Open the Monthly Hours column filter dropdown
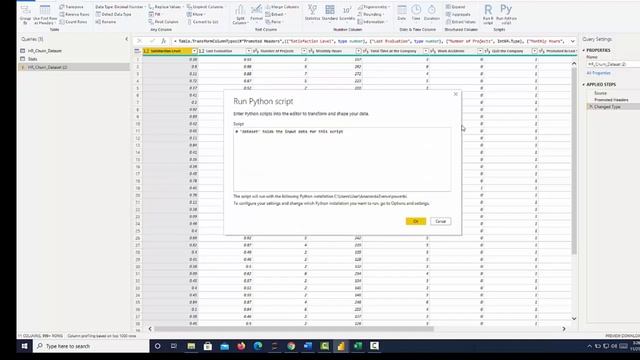Screen dimensions: 640x360 tap(358, 51)
